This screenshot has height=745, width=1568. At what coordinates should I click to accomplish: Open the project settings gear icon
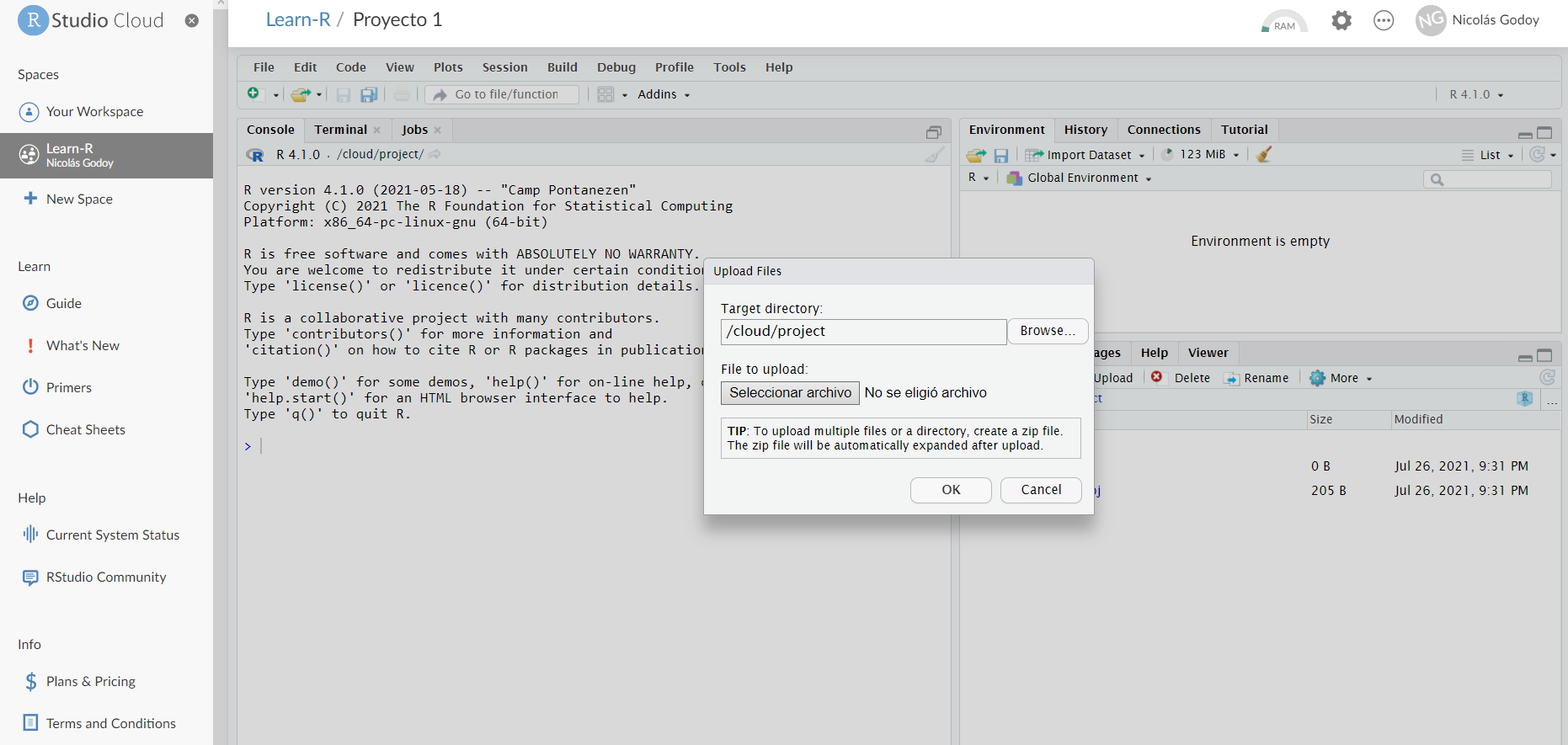click(x=1341, y=20)
